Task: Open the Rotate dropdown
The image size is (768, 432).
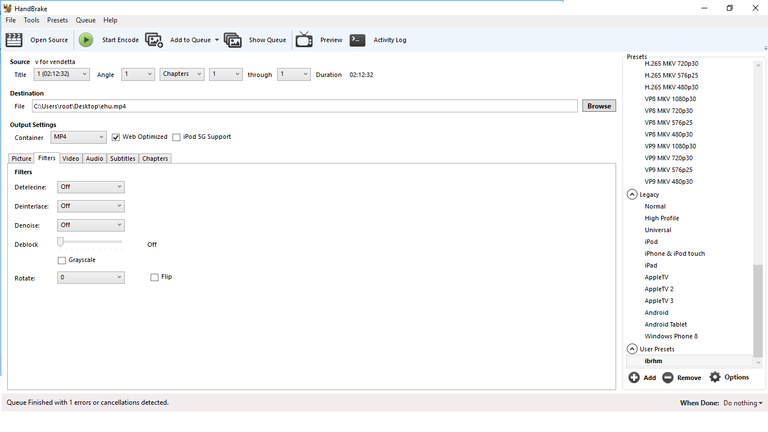Action: [91, 277]
